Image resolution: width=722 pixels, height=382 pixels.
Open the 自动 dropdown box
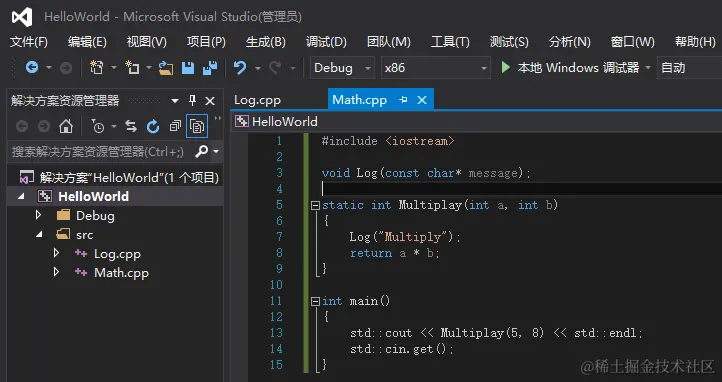tap(689, 68)
